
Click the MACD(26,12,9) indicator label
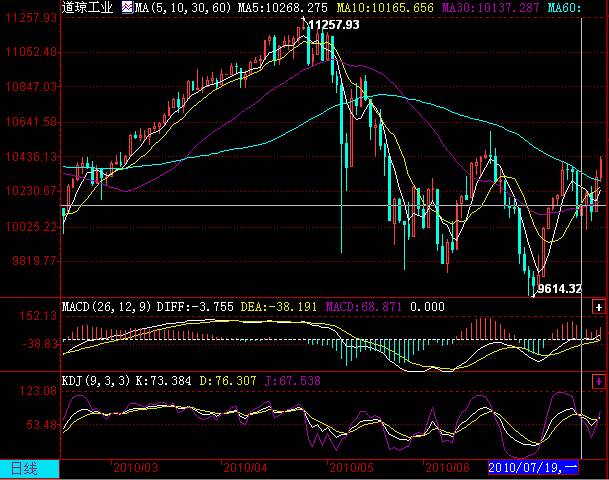[106, 307]
